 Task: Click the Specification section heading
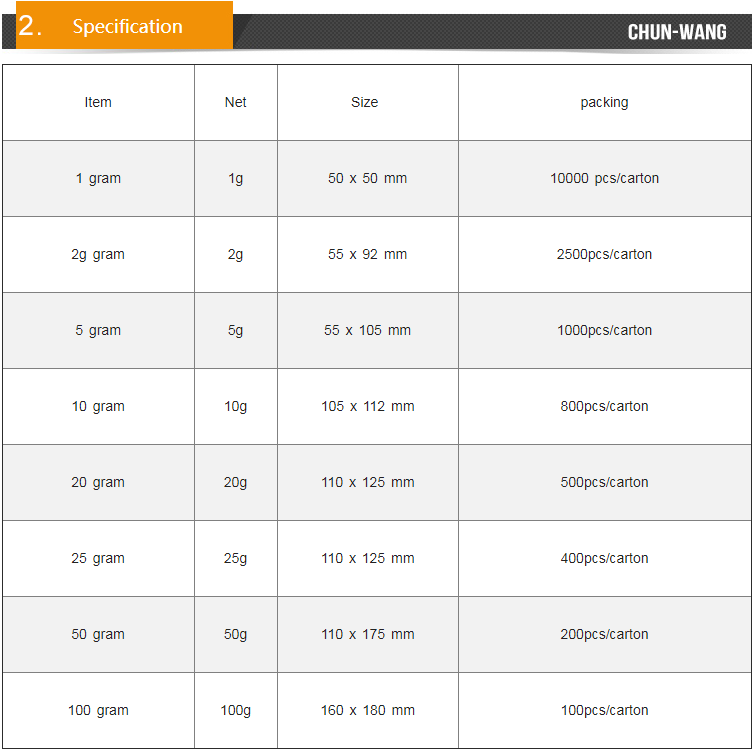tap(127, 27)
